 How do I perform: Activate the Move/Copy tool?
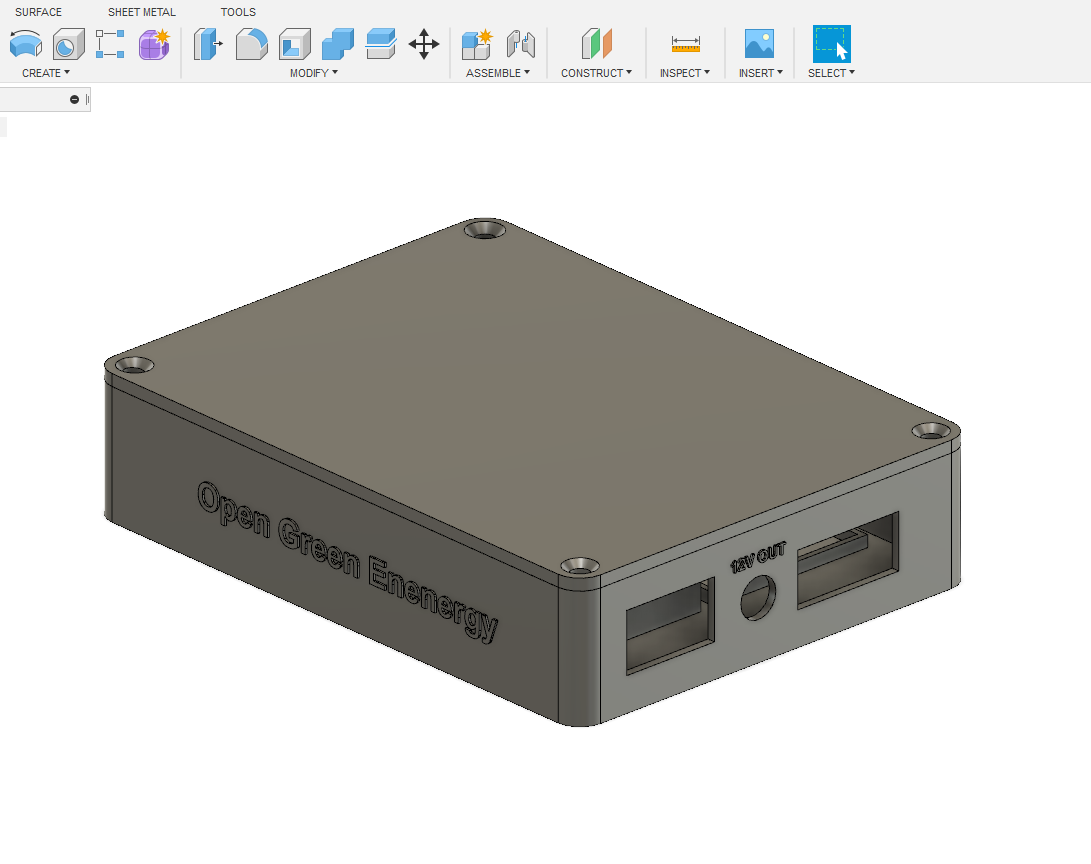point(424,44)
